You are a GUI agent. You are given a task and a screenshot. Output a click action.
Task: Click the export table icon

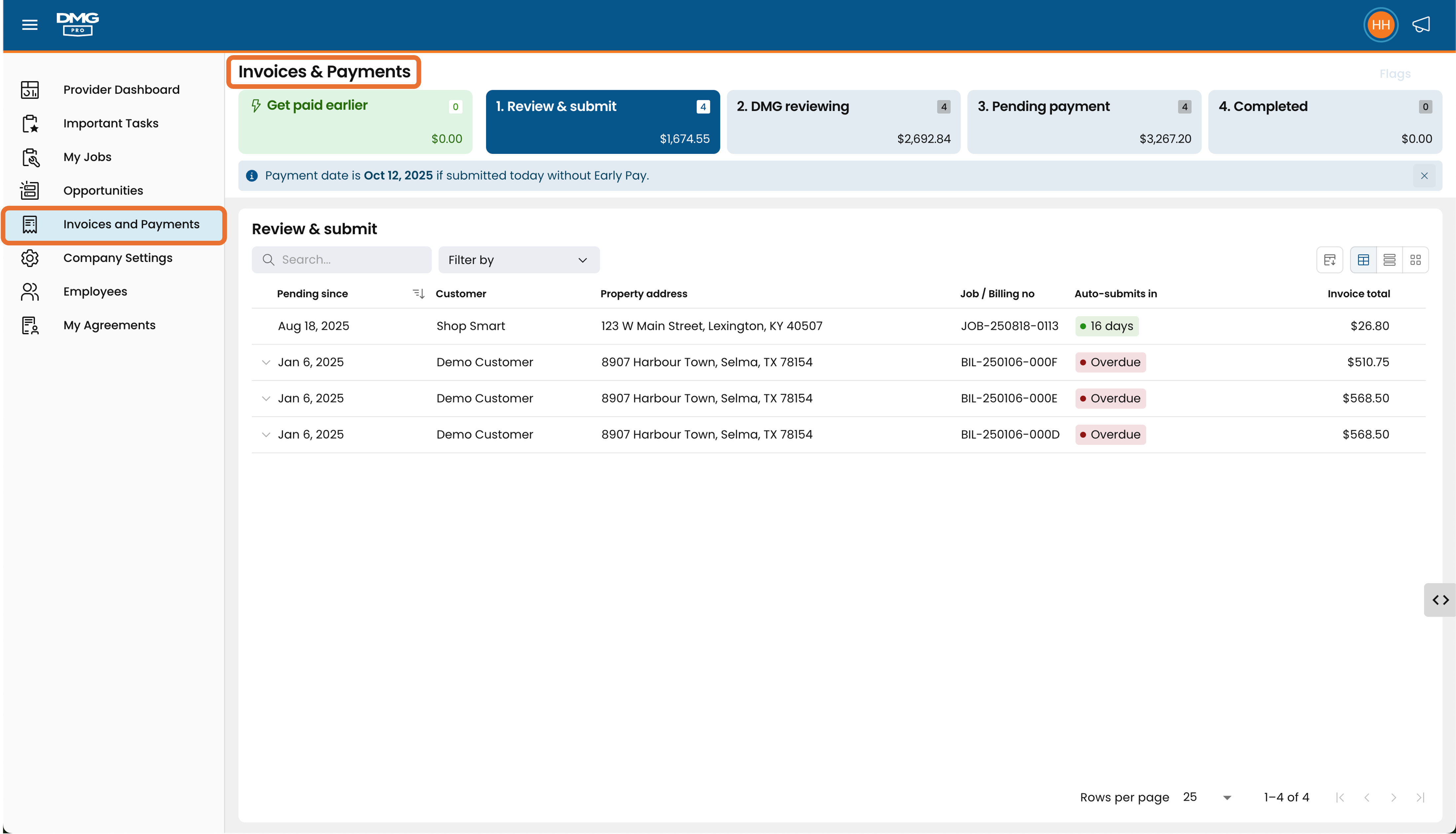(1330, 260)
